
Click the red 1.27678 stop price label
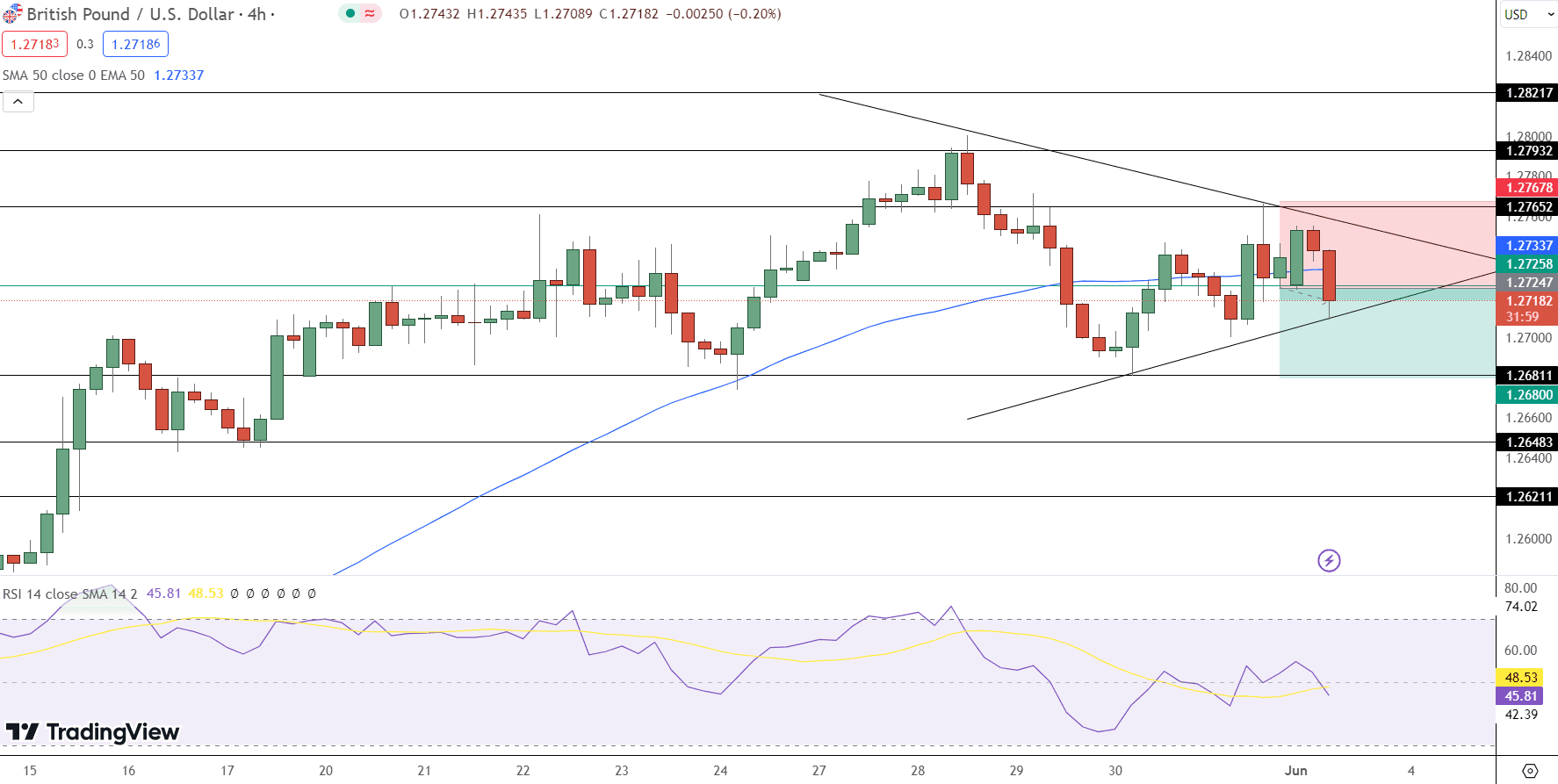click(x=1527, y=188)
